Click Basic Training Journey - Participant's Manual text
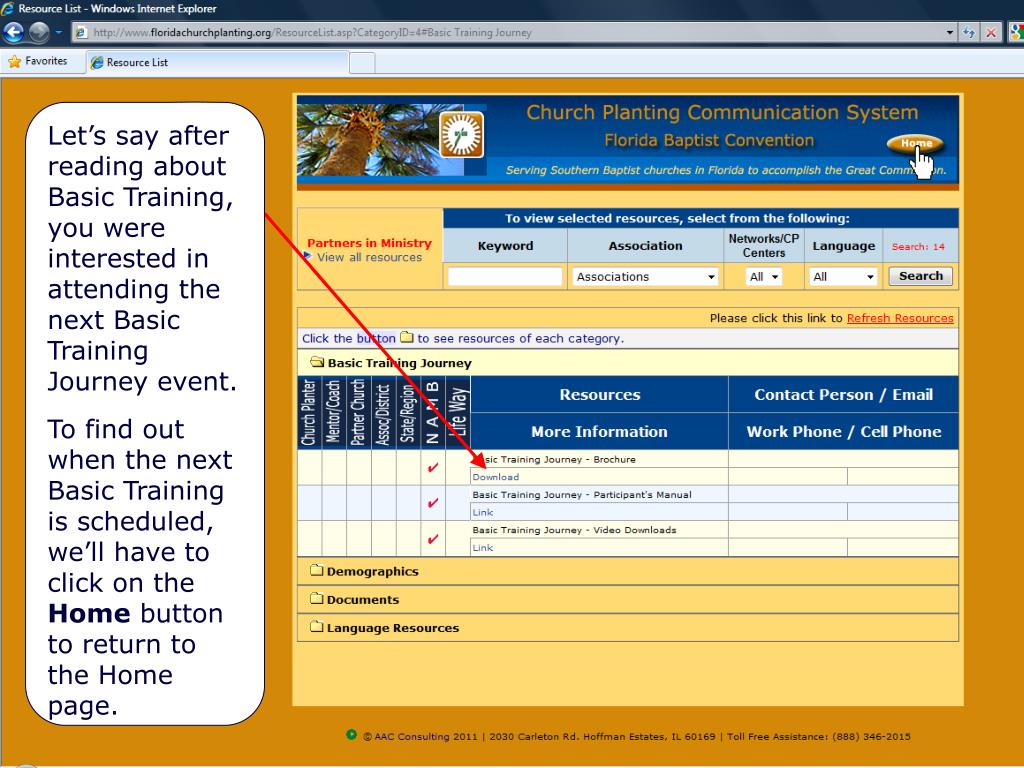The image size is (1024, 768). click(x=582, y=494)
